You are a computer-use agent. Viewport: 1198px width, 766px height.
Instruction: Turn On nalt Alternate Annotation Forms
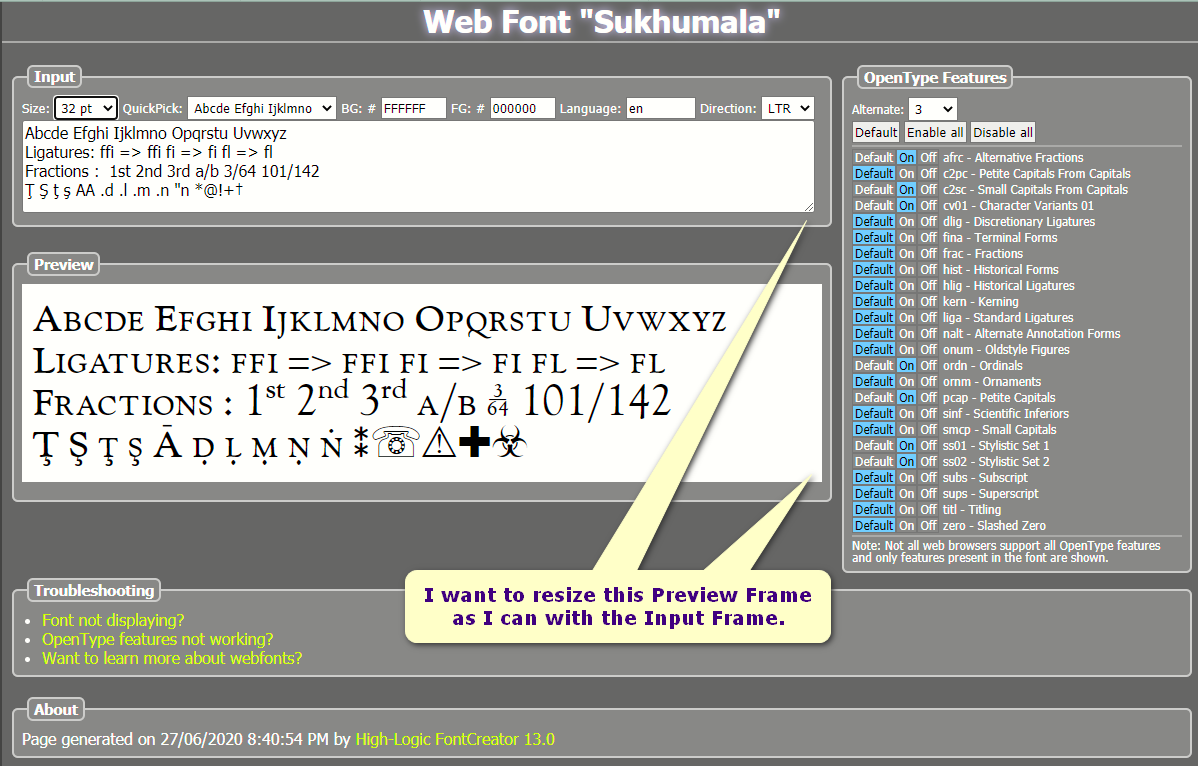point(907,334)
